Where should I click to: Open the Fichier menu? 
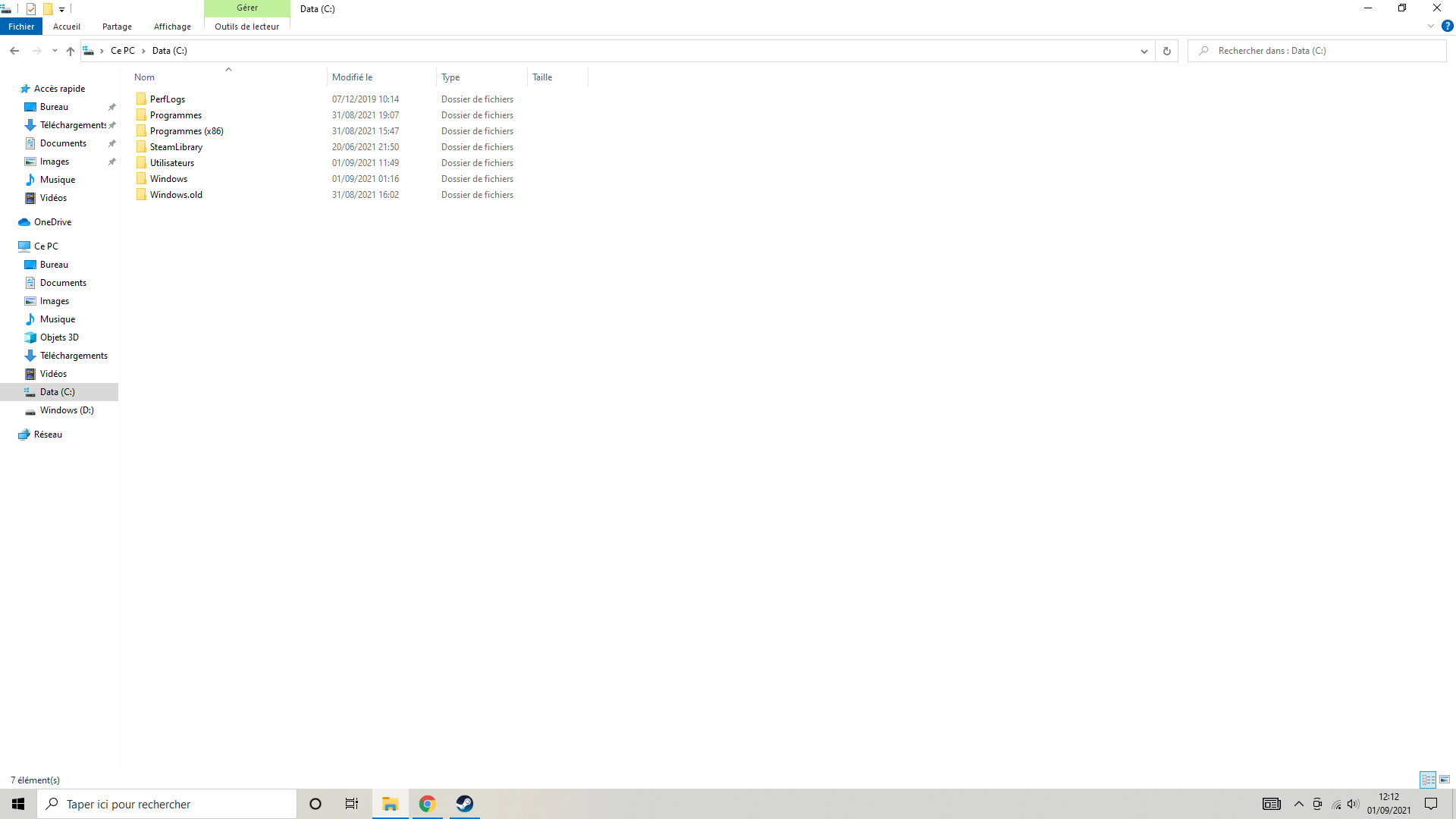coord(21,27)
